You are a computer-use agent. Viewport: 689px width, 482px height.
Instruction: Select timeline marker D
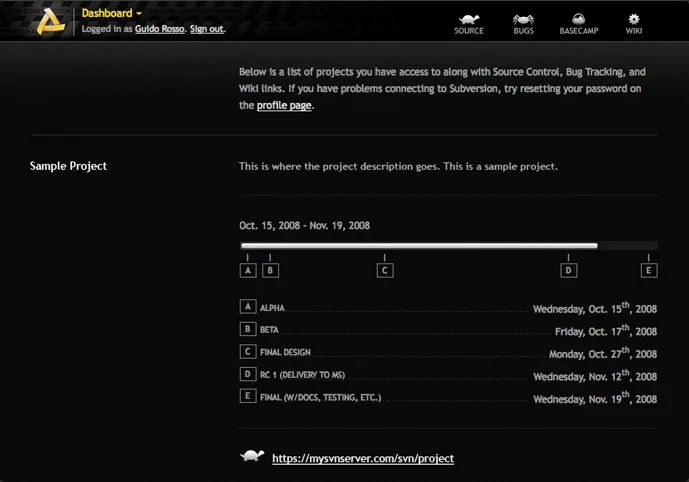tap(569, 270)
